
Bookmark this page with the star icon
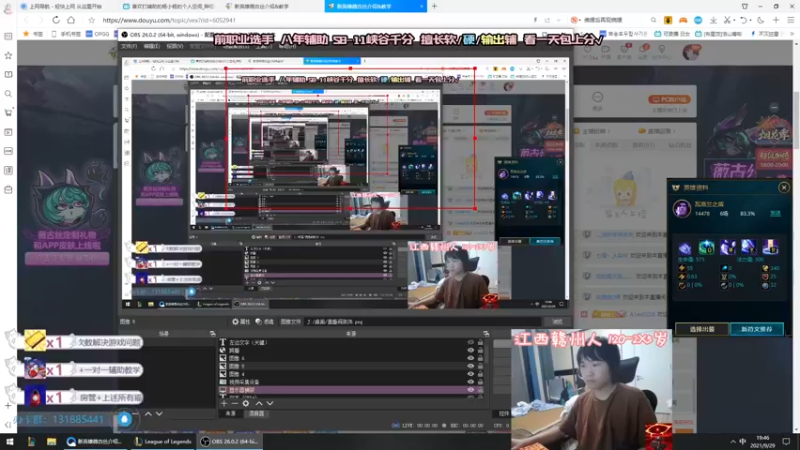pyautogui.click(x=91, y=20)
